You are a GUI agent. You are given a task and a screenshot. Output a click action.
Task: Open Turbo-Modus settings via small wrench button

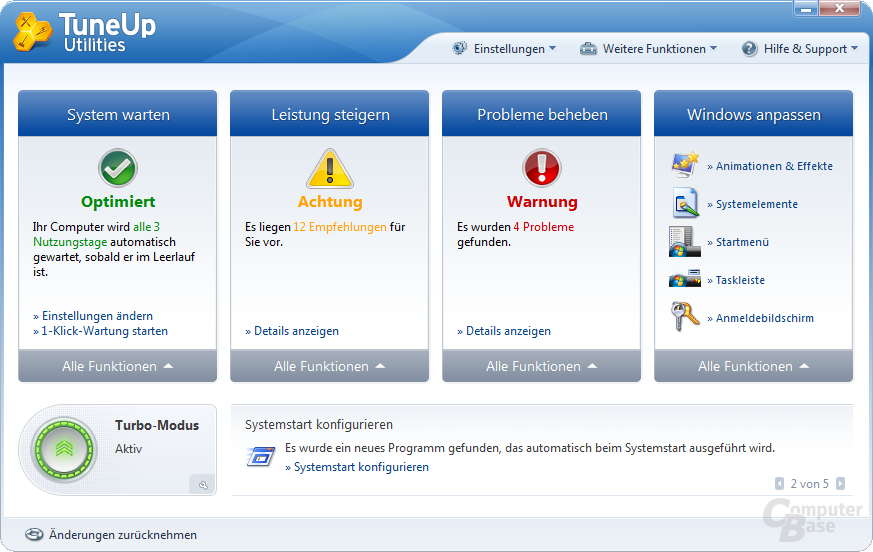[x=203, y=485]
